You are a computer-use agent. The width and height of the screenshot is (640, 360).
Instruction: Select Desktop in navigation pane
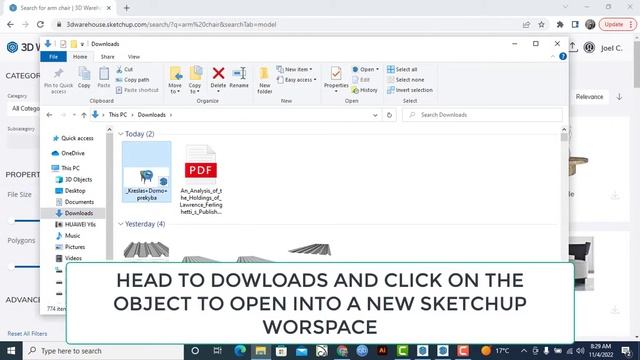[x=70, y=191]
